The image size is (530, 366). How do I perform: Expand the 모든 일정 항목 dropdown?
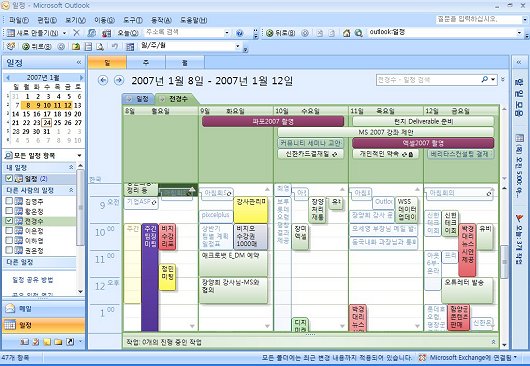point(79,155)
